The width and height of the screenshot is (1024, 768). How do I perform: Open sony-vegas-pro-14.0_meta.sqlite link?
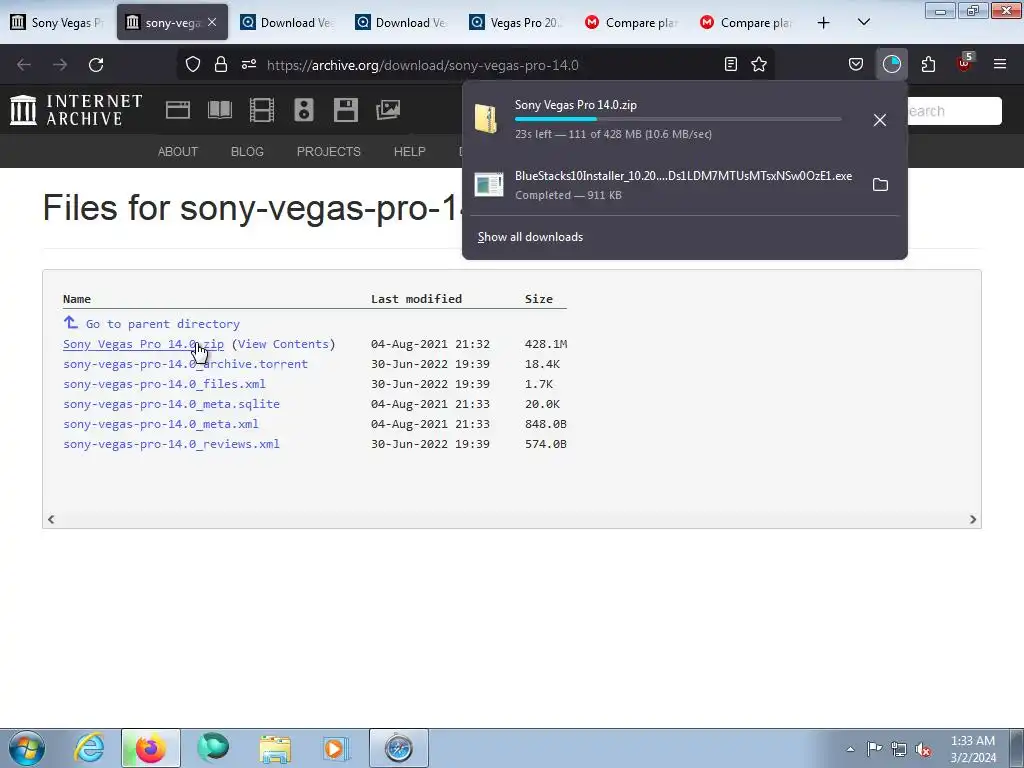click(x=171, y=404)
